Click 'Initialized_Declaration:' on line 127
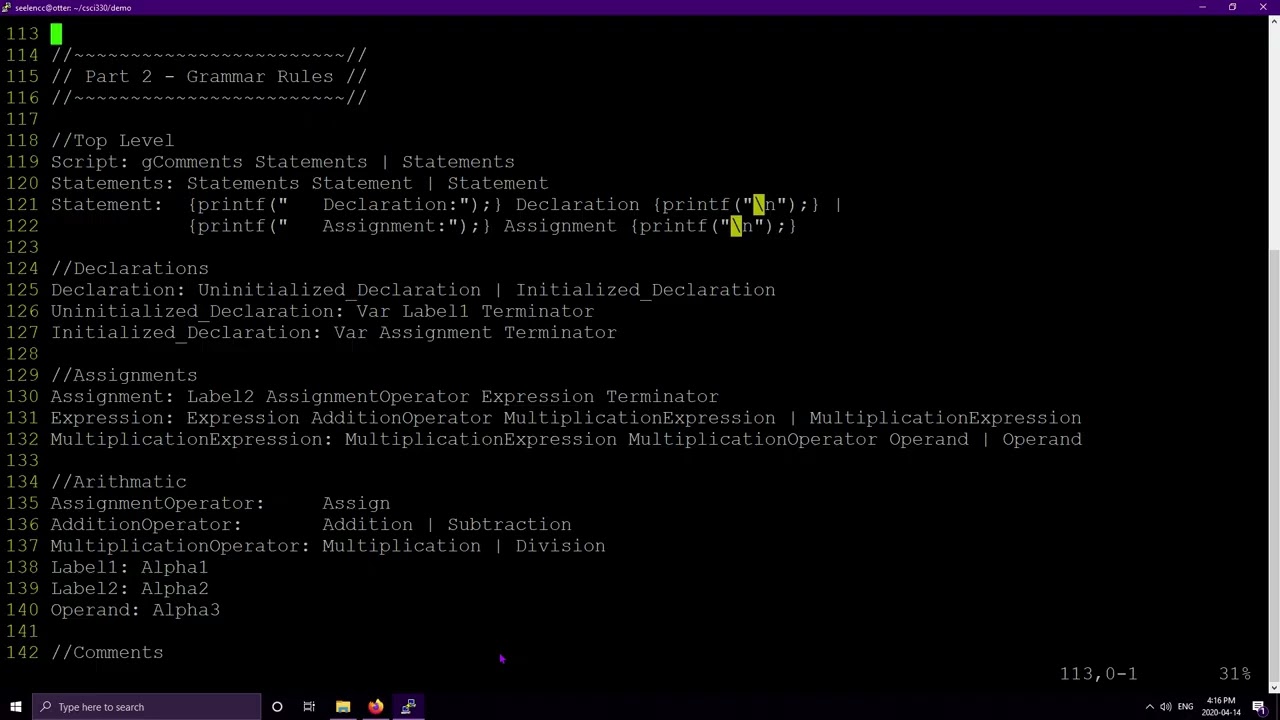 click(x=186, y=332)
